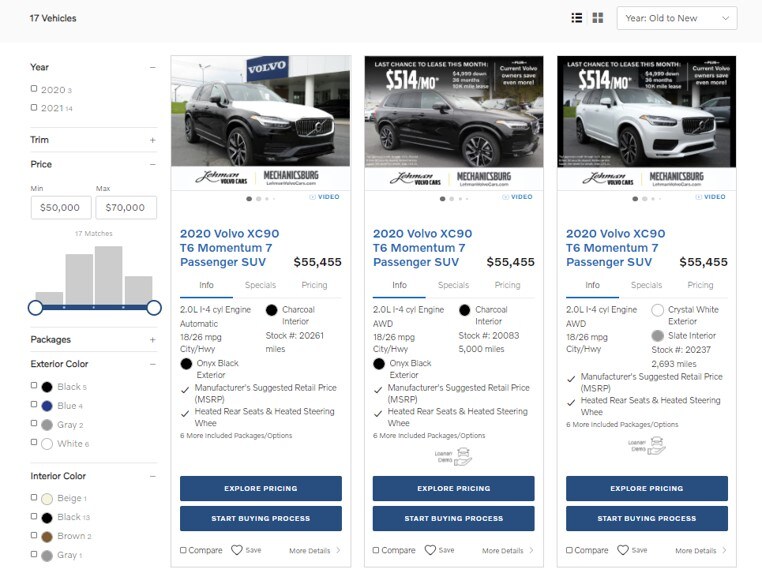Open the Year: Old to New sort dropdown

click(676, 18)
